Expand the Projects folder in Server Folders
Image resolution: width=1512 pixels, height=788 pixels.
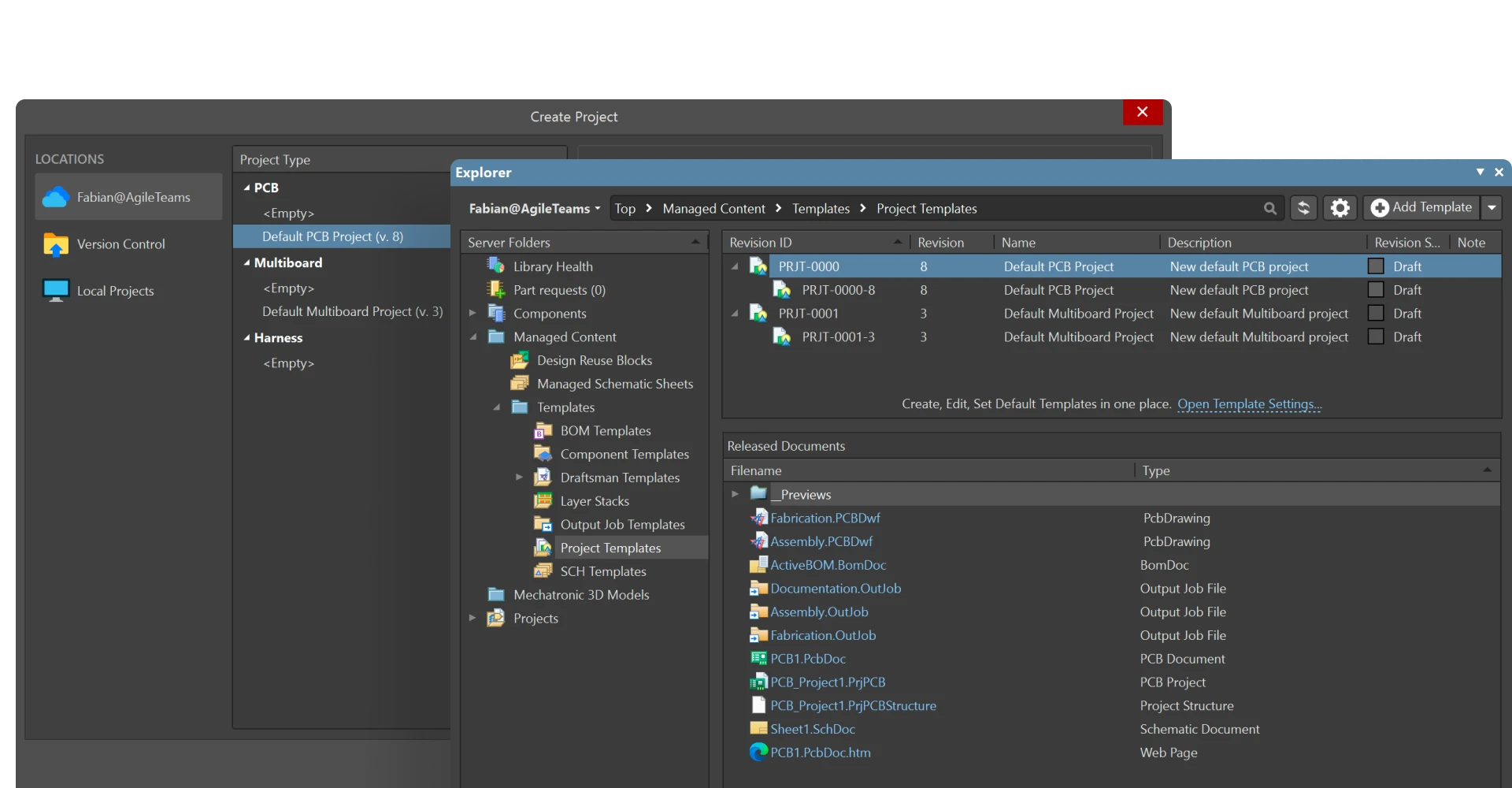[x=472, y=618]
